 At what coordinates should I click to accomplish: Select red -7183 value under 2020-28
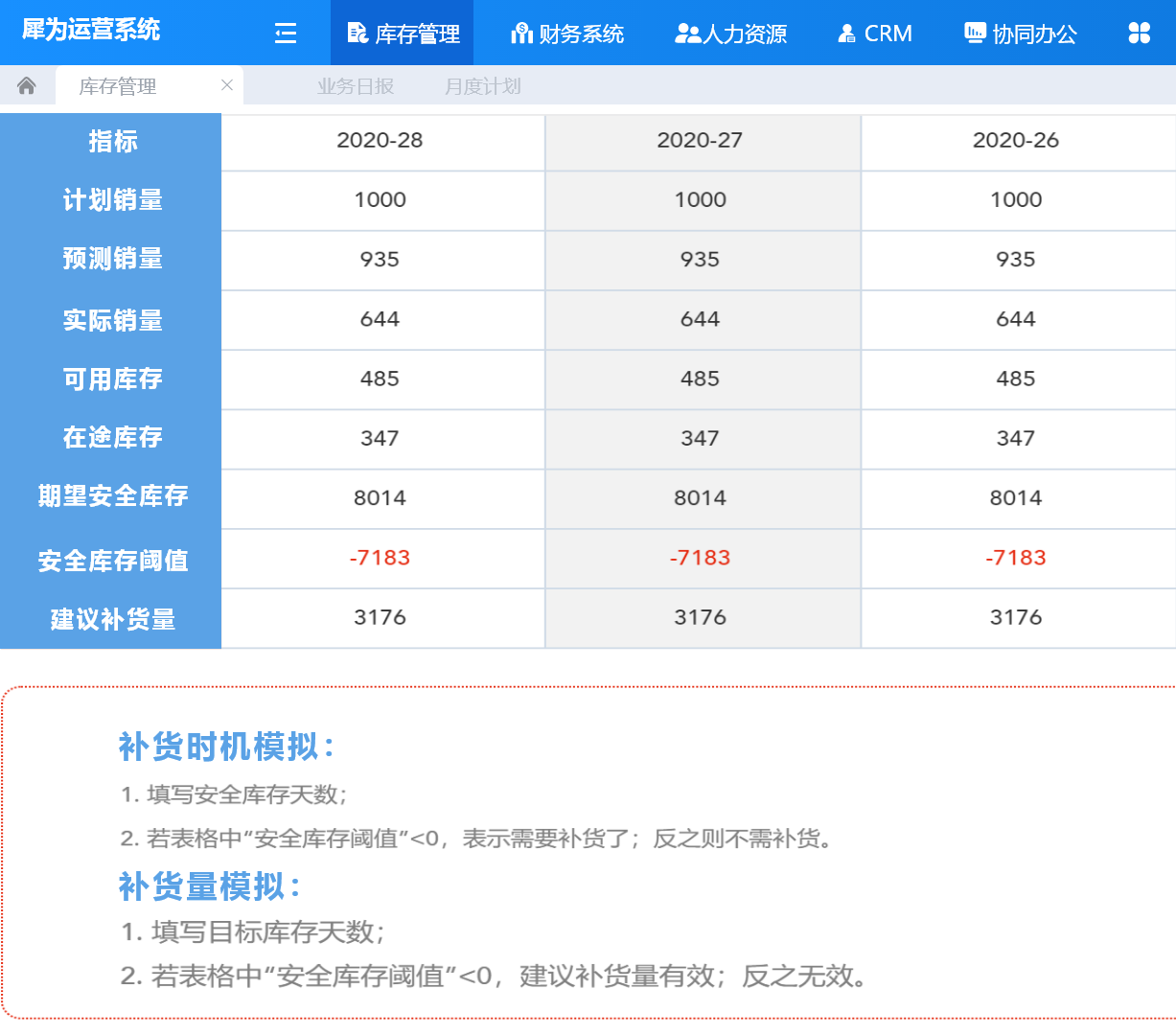[380, 558]
